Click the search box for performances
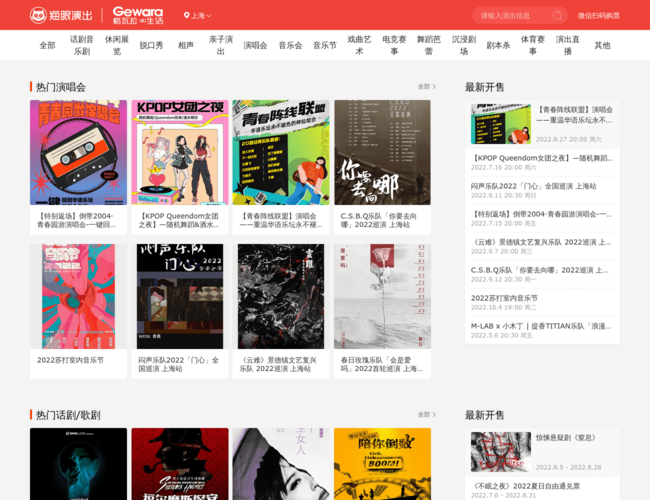This screenshot has width=650, height=500. point(510,15)
